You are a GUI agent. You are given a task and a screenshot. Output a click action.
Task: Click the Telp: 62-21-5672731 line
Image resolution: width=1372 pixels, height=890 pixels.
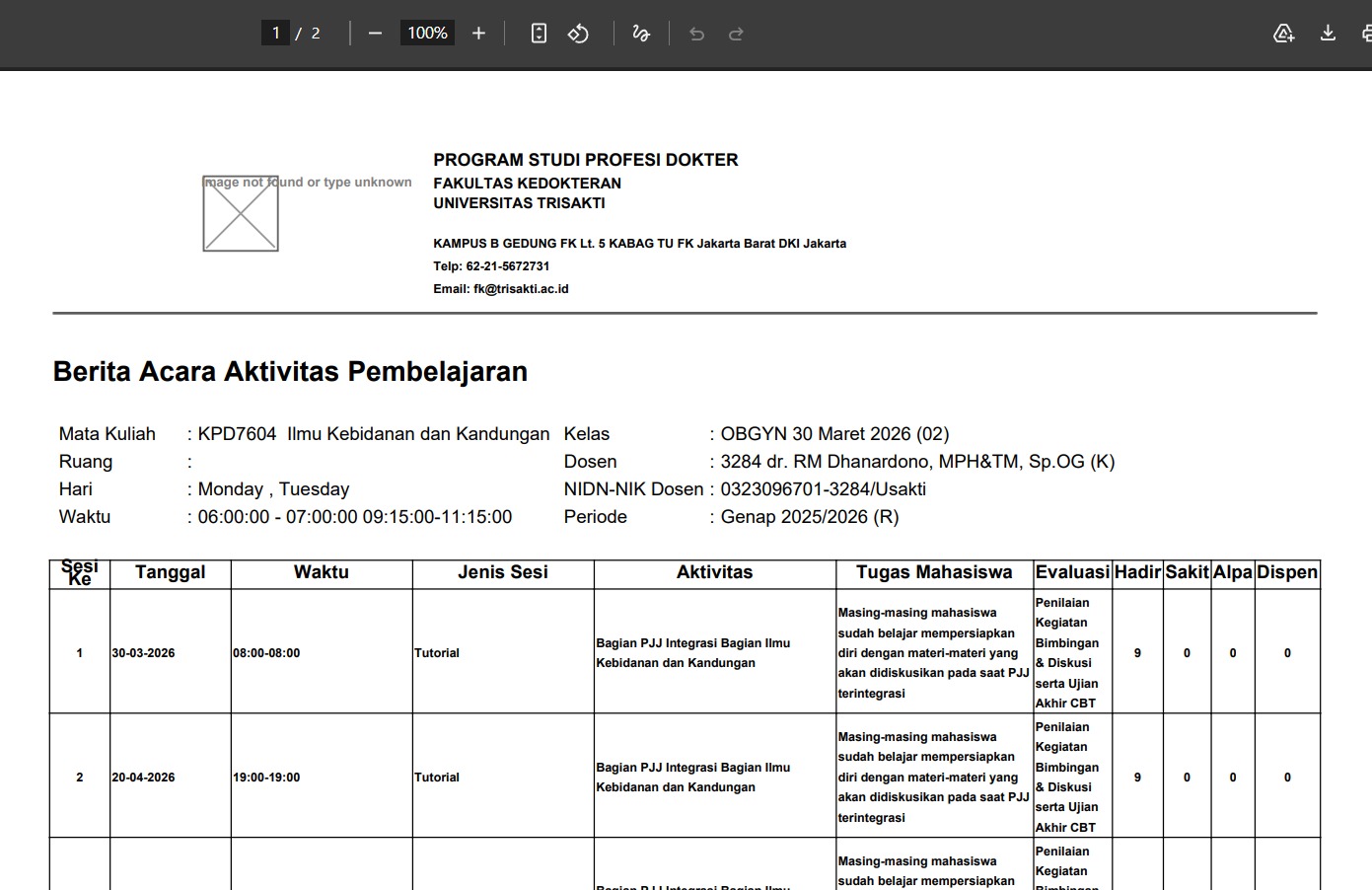point(491,266)
